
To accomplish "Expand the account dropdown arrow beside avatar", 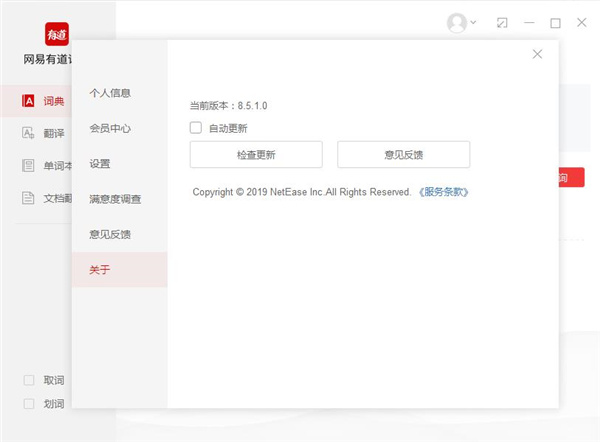I will pyautogui.click(x=473, y=22).
